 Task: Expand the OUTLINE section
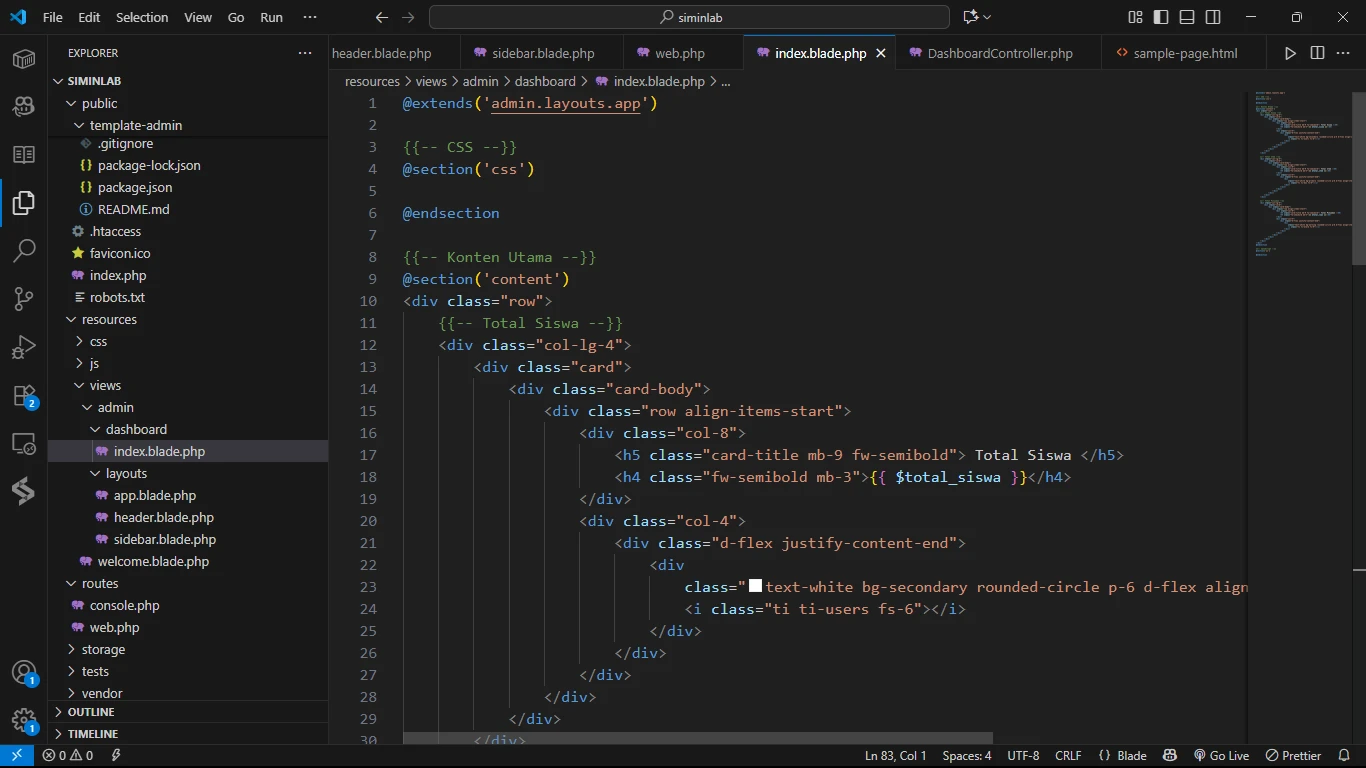pos(91,712)
